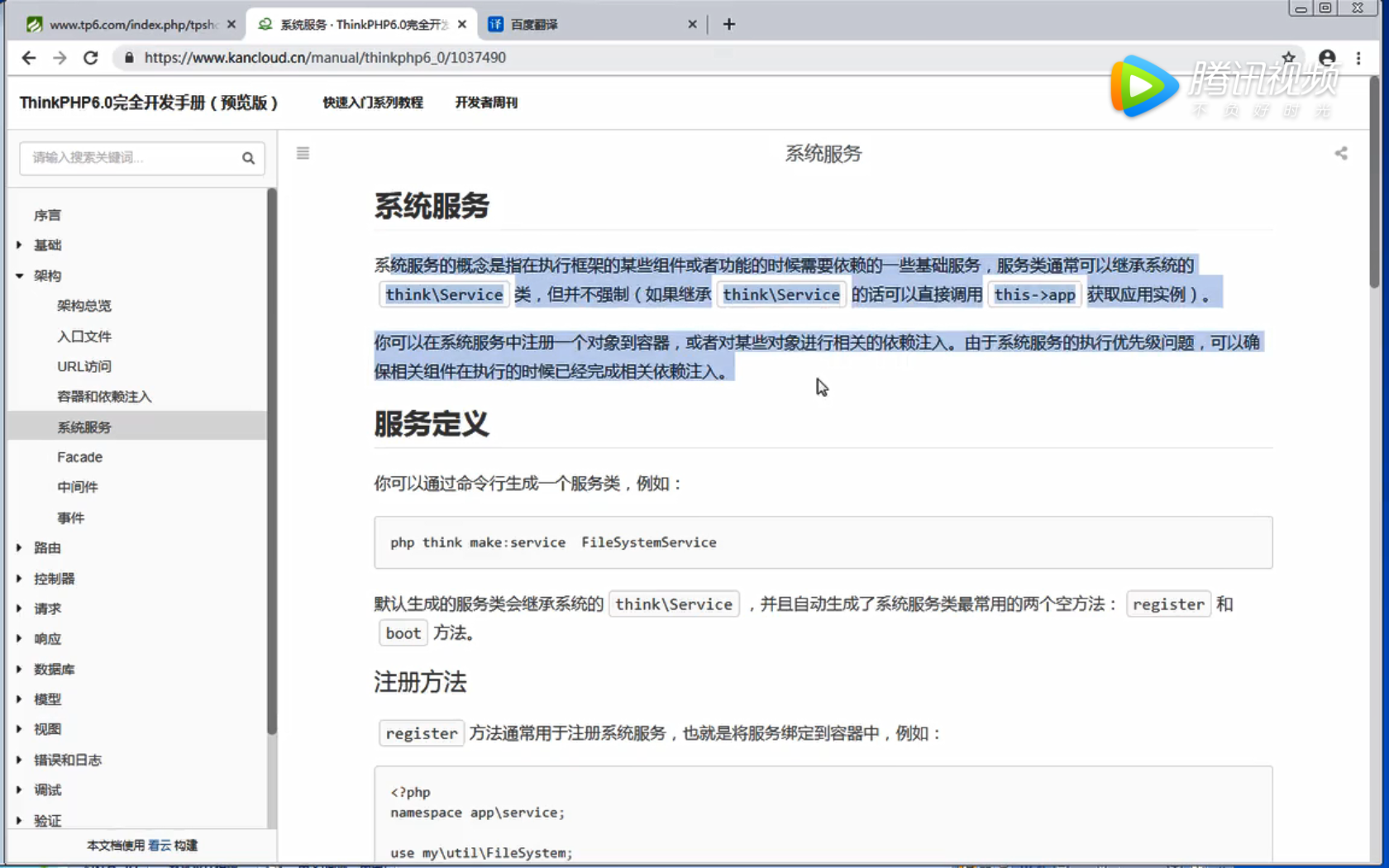The height and width of the screenshot is (868, 1389).
Task: Open a new browser tab
Action: [728, 24]
